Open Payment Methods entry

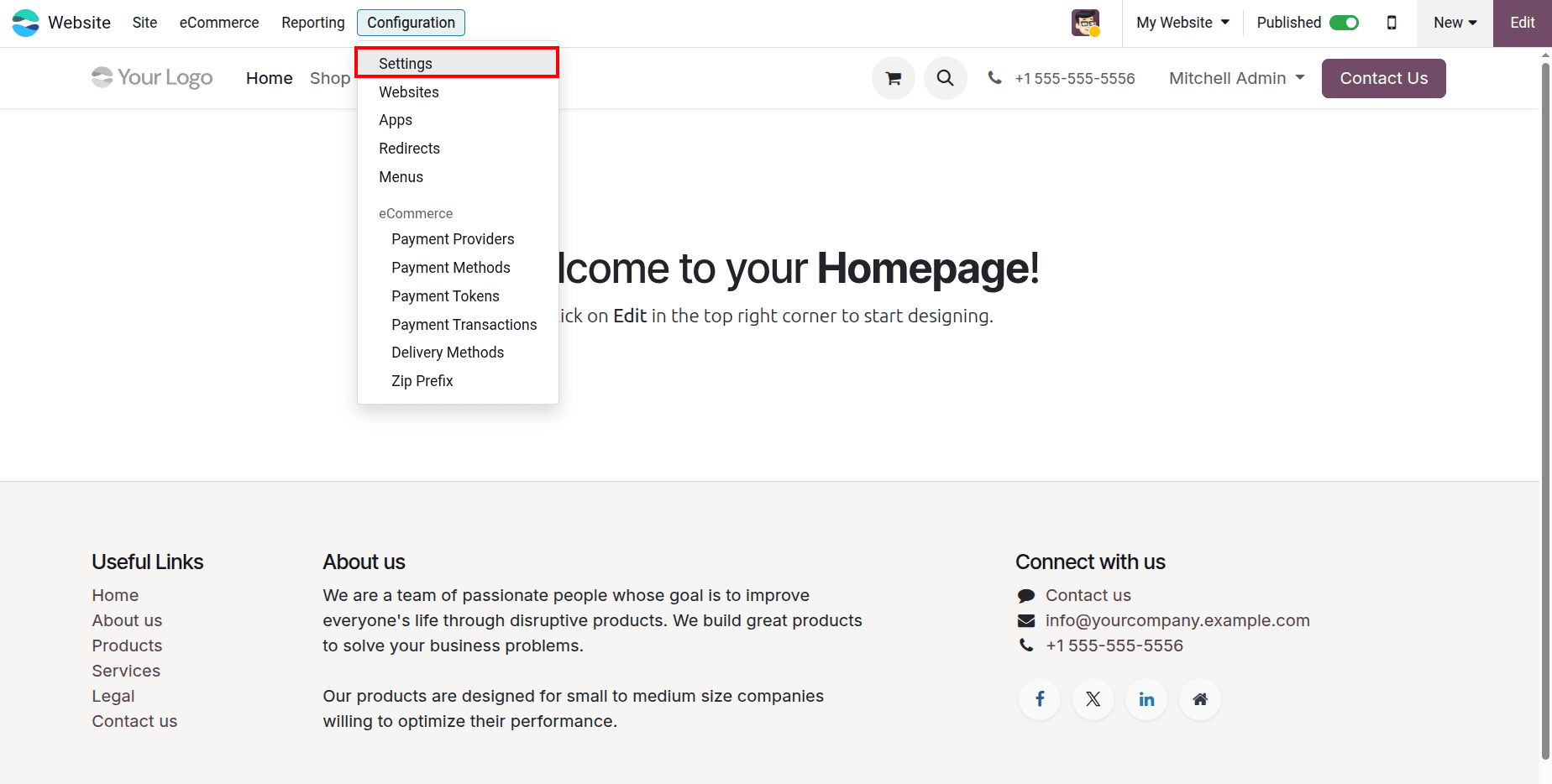tap(458, 268)
